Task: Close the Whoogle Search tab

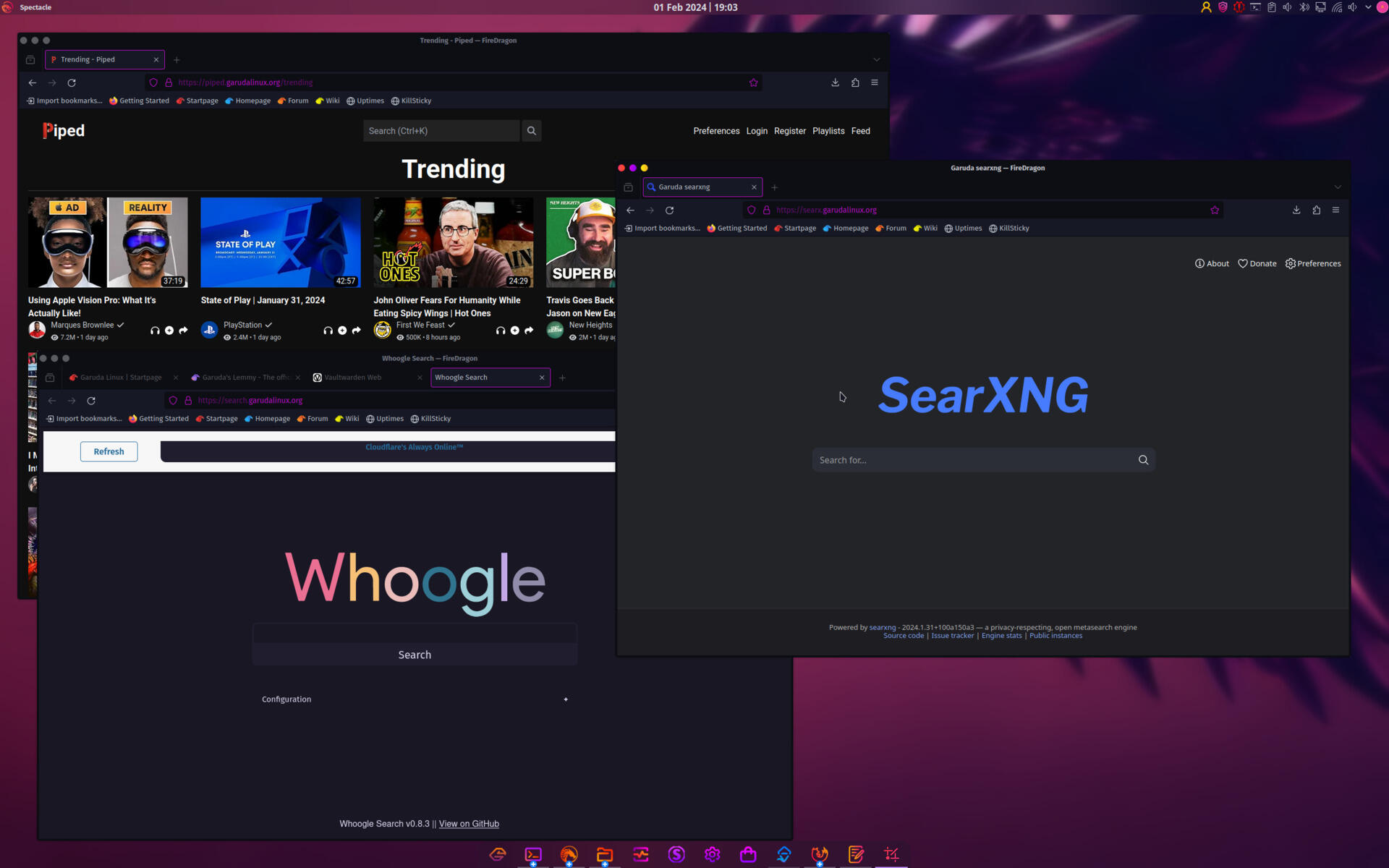Action: click(x=542, y=378)
